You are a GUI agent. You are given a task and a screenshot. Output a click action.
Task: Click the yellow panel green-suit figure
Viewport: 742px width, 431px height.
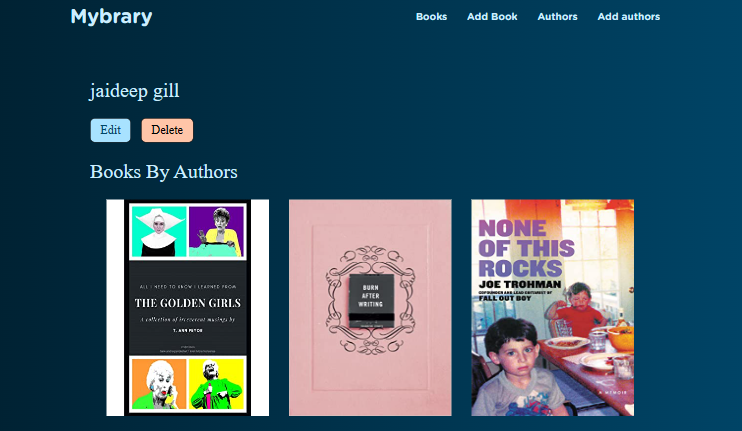pos(216,384)
